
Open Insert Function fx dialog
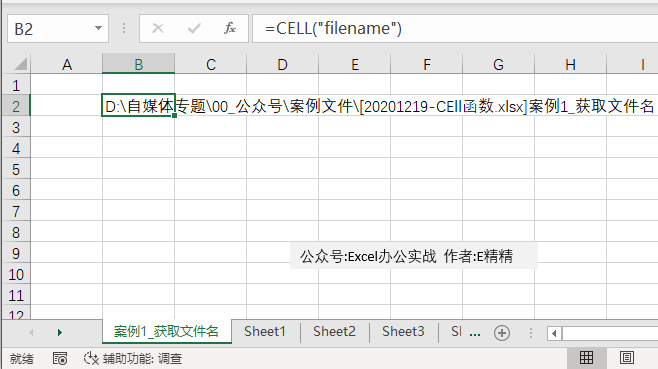coord(230,28)
